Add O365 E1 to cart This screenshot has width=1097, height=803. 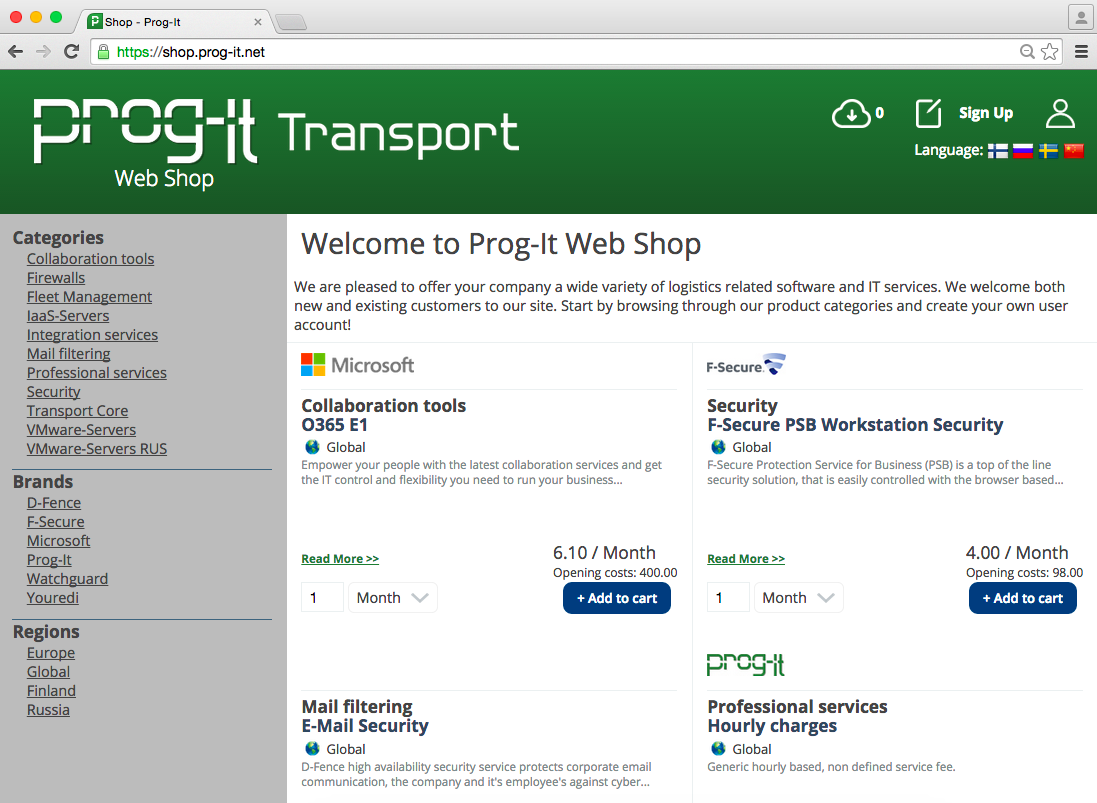pyautogui.click(x=616, y=598)
